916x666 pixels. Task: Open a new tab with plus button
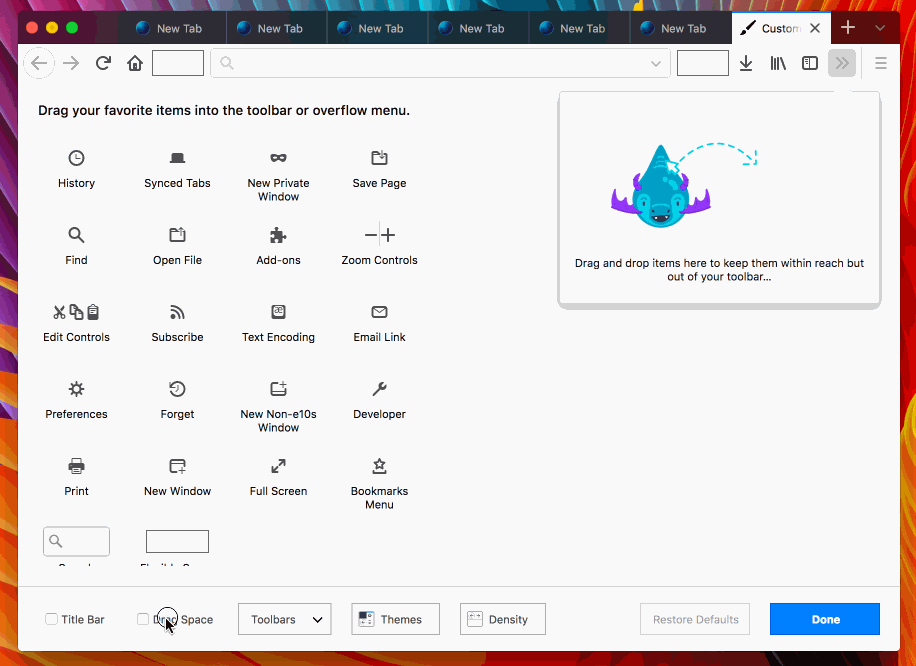click(x=848, y=27)
